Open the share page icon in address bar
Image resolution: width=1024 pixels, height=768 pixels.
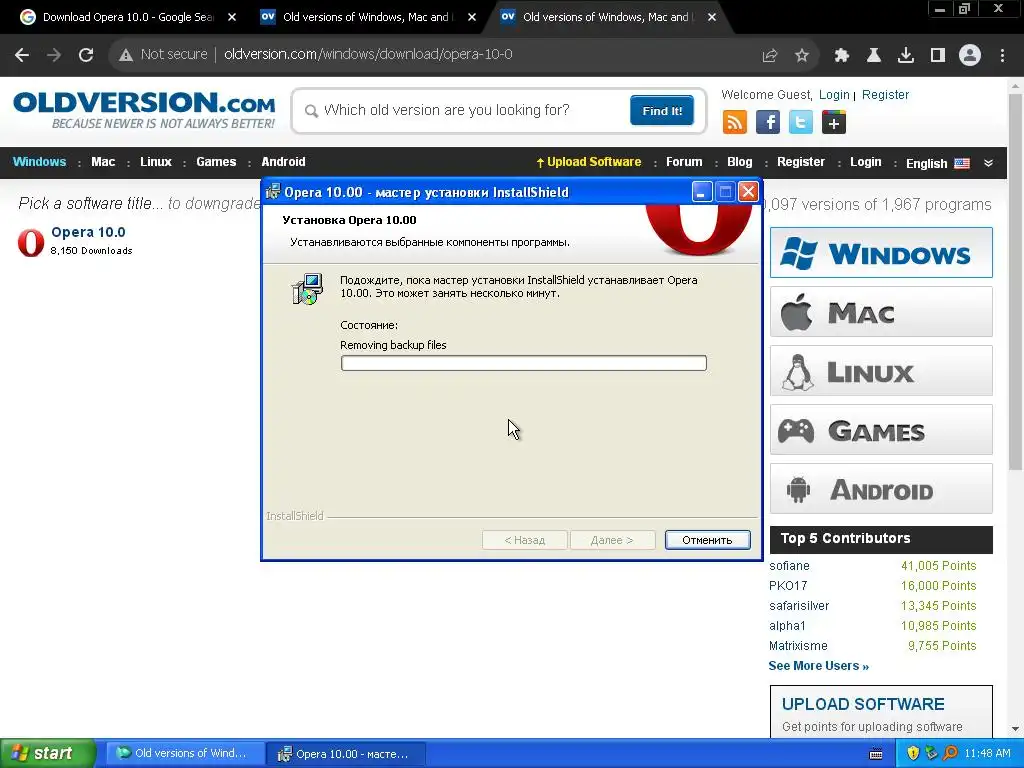[x=770, y=56]
